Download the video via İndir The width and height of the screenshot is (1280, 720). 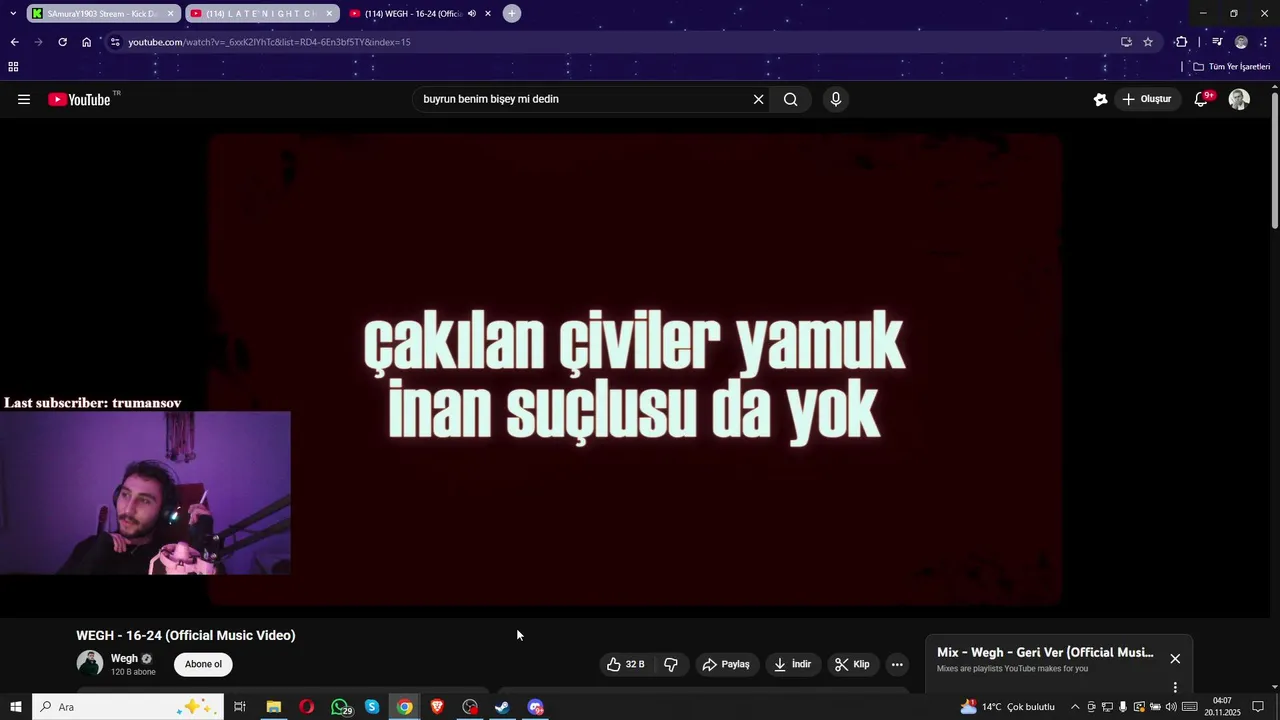click(x=792, y=664)
